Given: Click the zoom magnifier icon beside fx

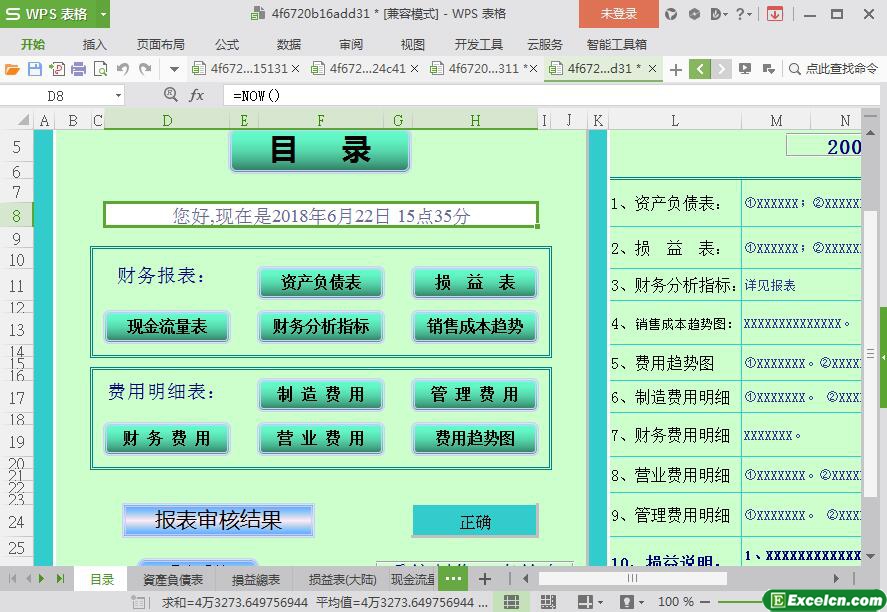Looking at the screenshot, I should coord(170,95).
